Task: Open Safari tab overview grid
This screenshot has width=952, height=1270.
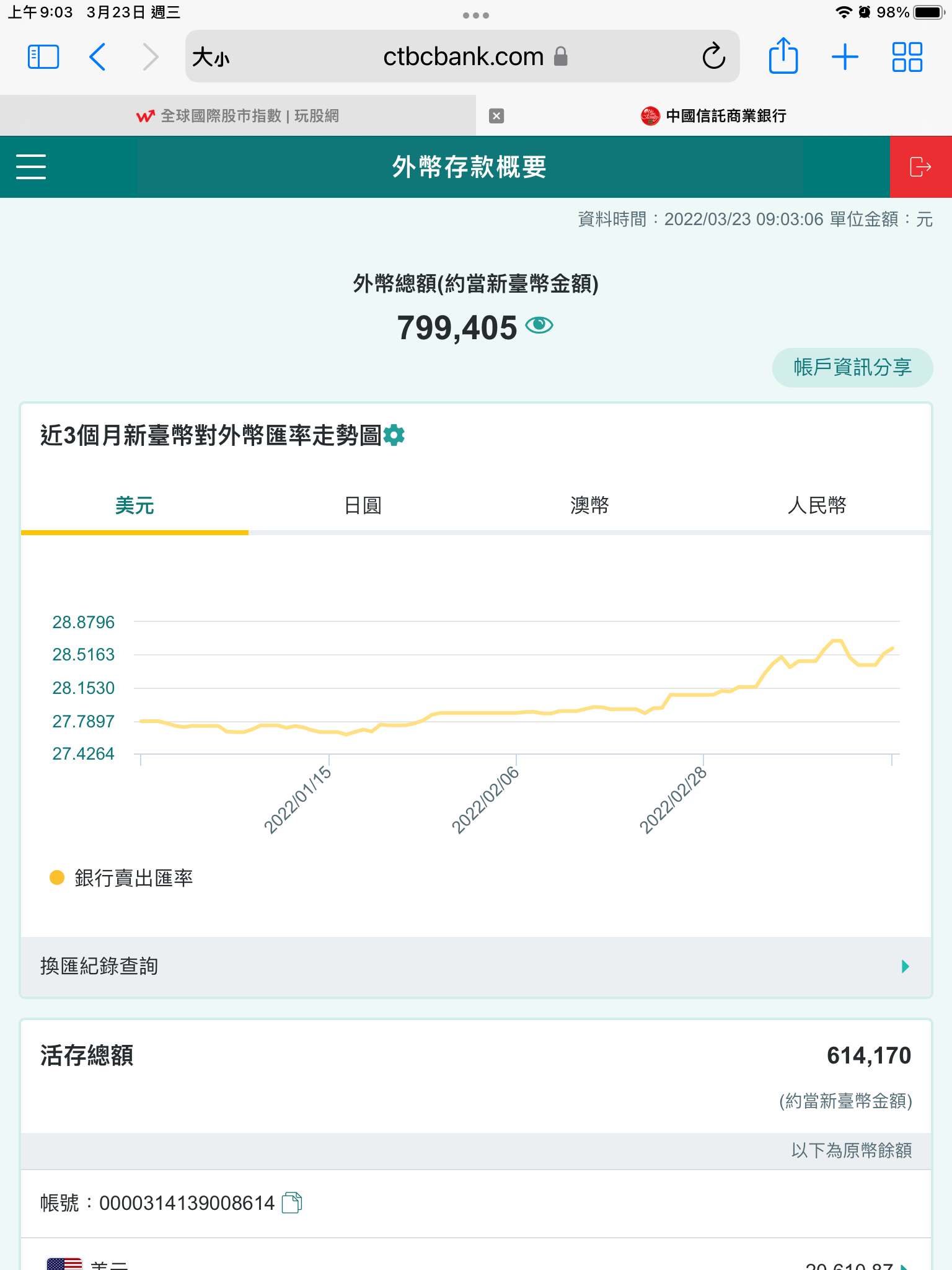Action: click(x=907, y=56)
